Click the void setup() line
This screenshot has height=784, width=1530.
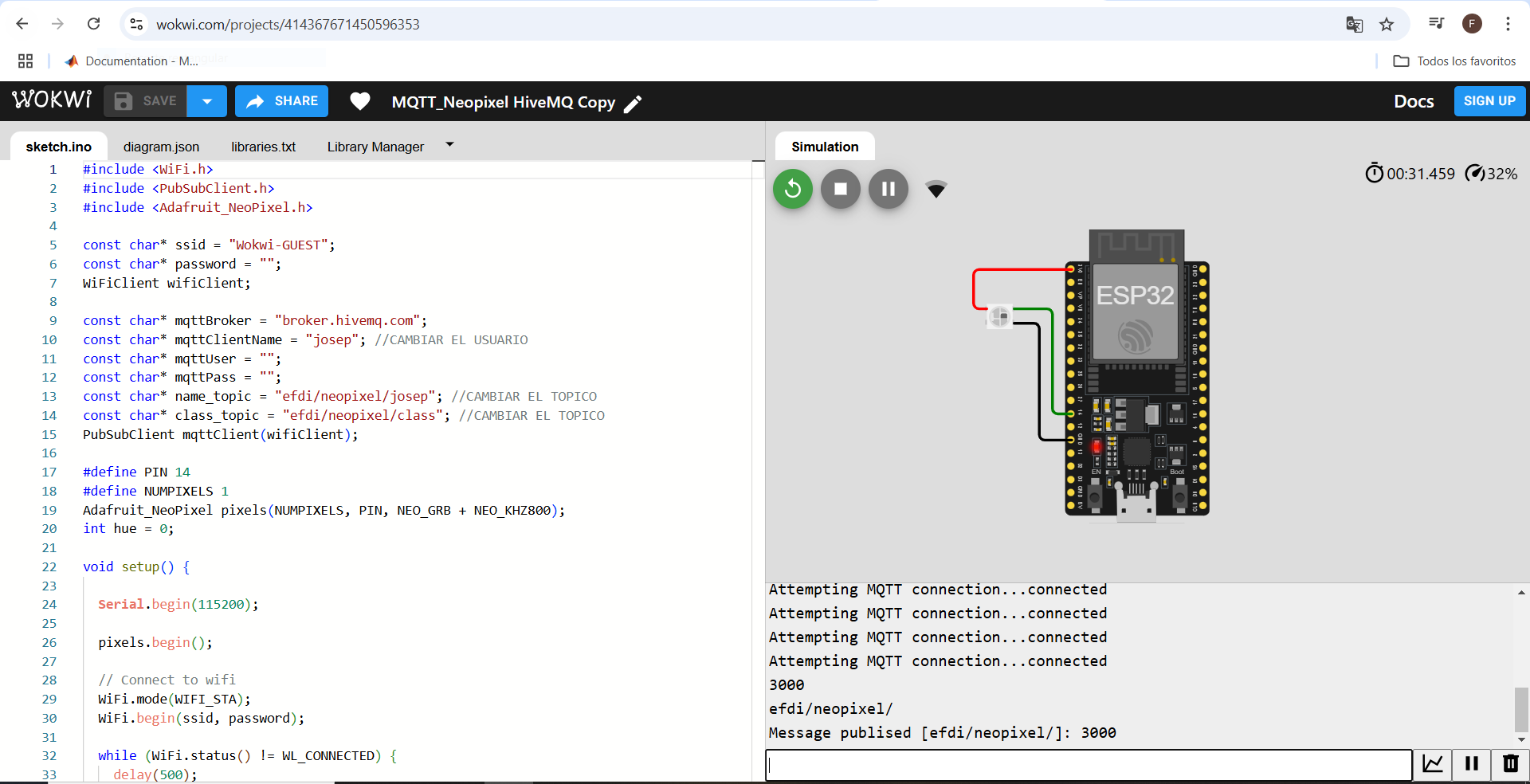[x=136, y=566]
